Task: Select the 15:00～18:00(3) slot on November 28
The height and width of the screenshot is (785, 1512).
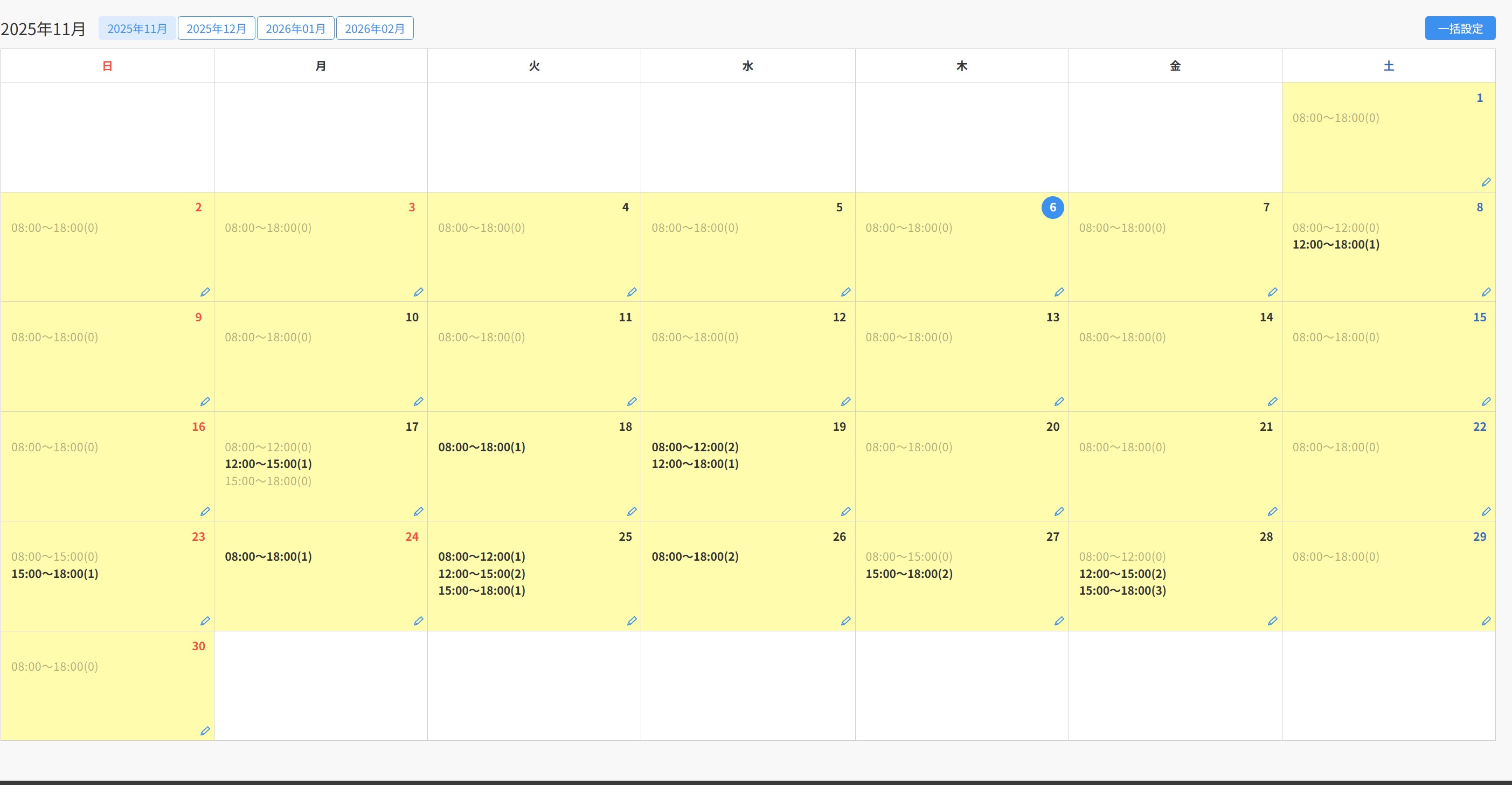Action: pyautogui.click(x=1122, y=591)
